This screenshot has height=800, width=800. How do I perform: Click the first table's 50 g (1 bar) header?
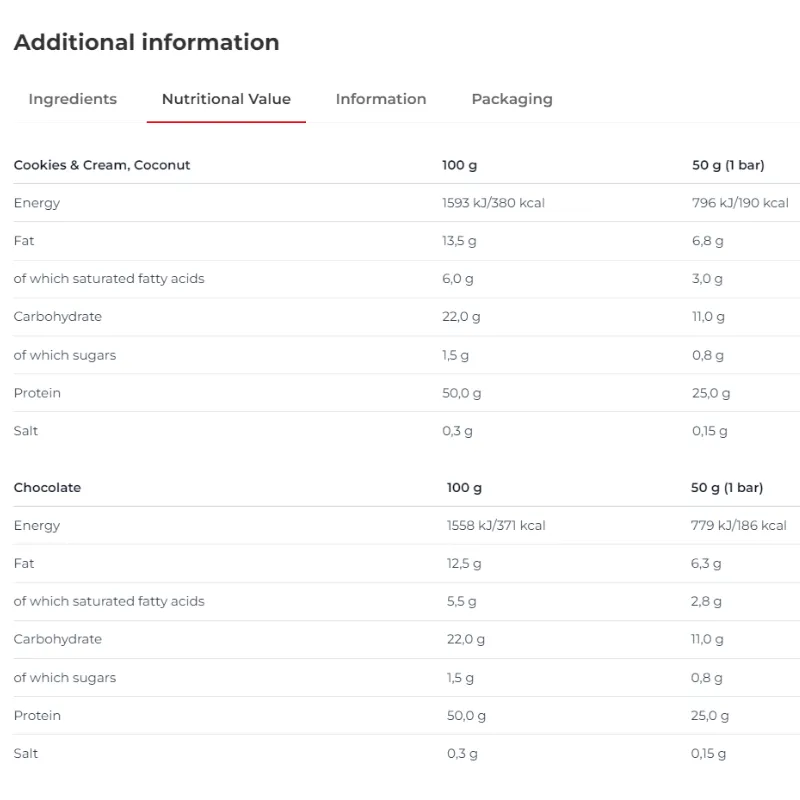pos(728,165)
